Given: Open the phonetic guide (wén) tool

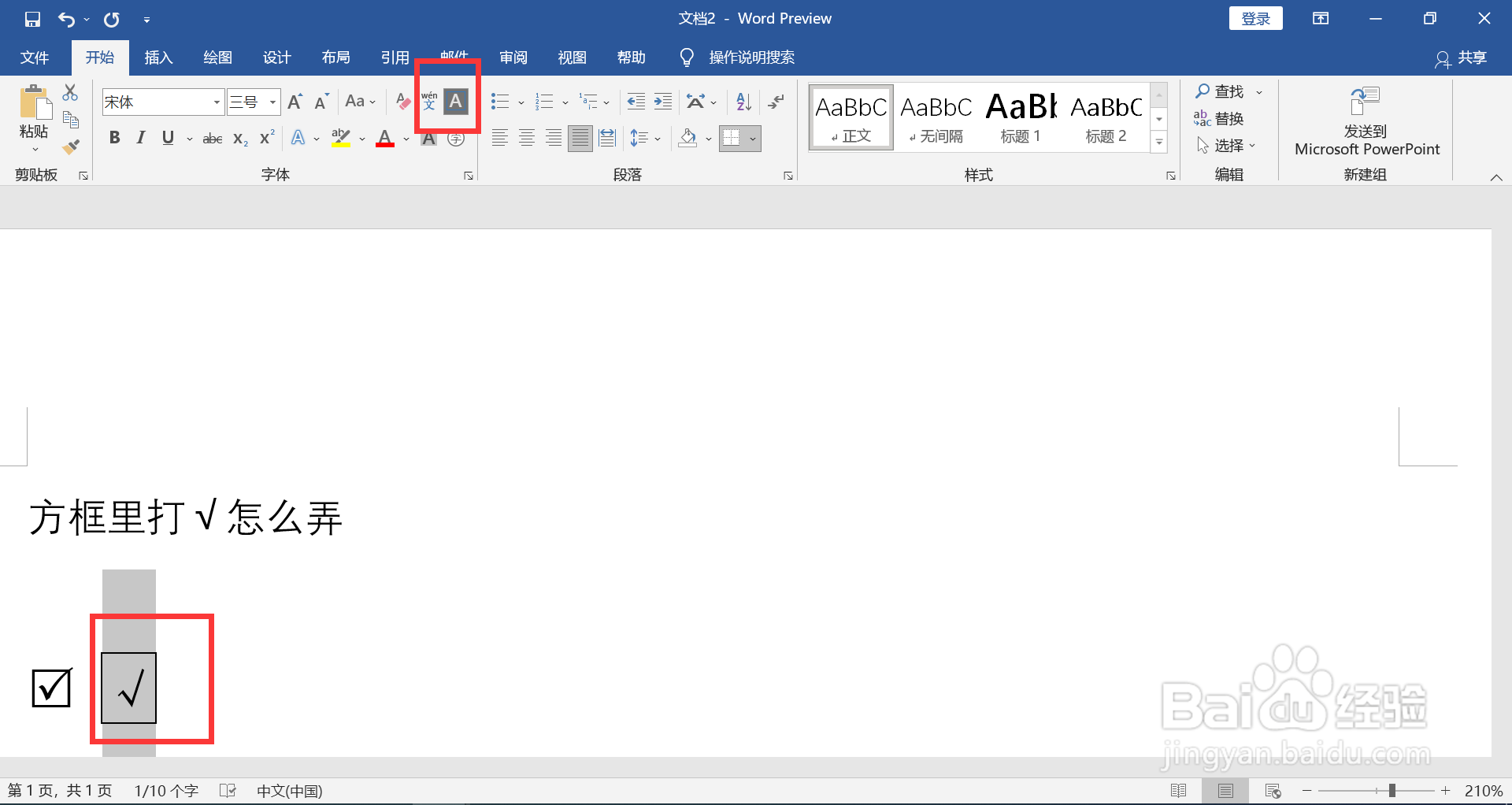Looking at the screenshot, I should pyautogui.click(x=429, y=102).
